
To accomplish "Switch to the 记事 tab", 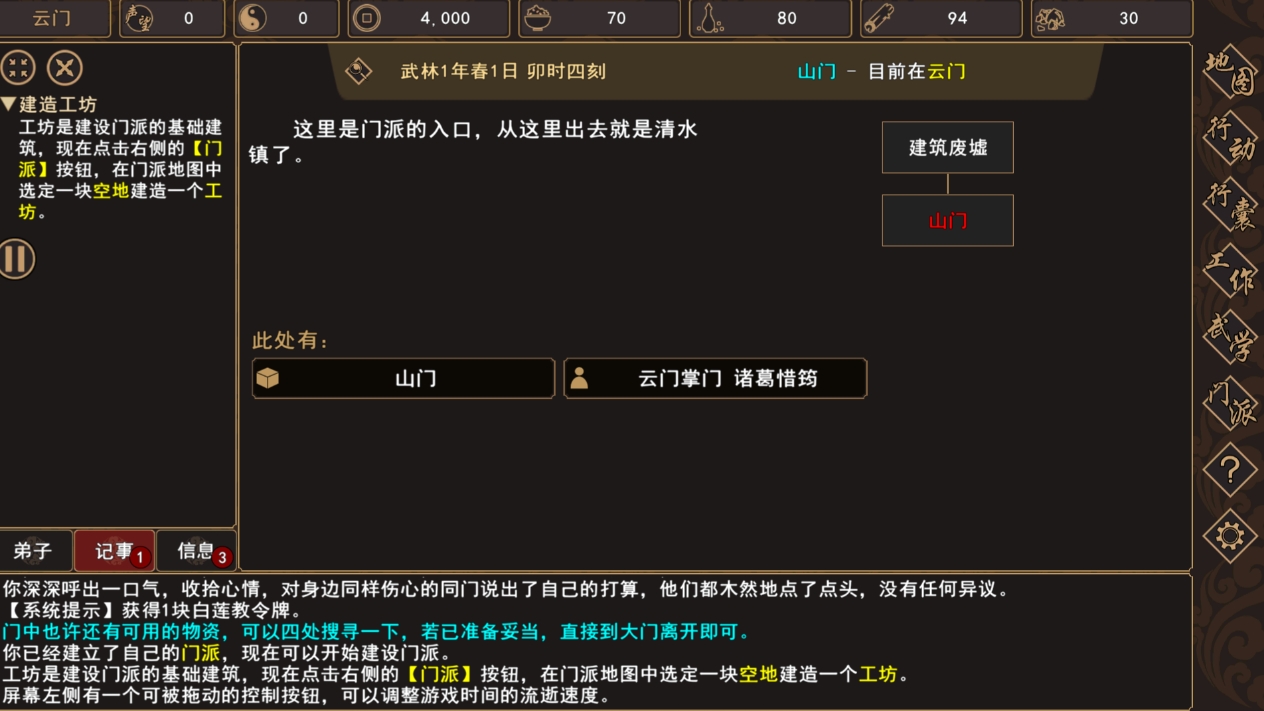I will point(114,551).
